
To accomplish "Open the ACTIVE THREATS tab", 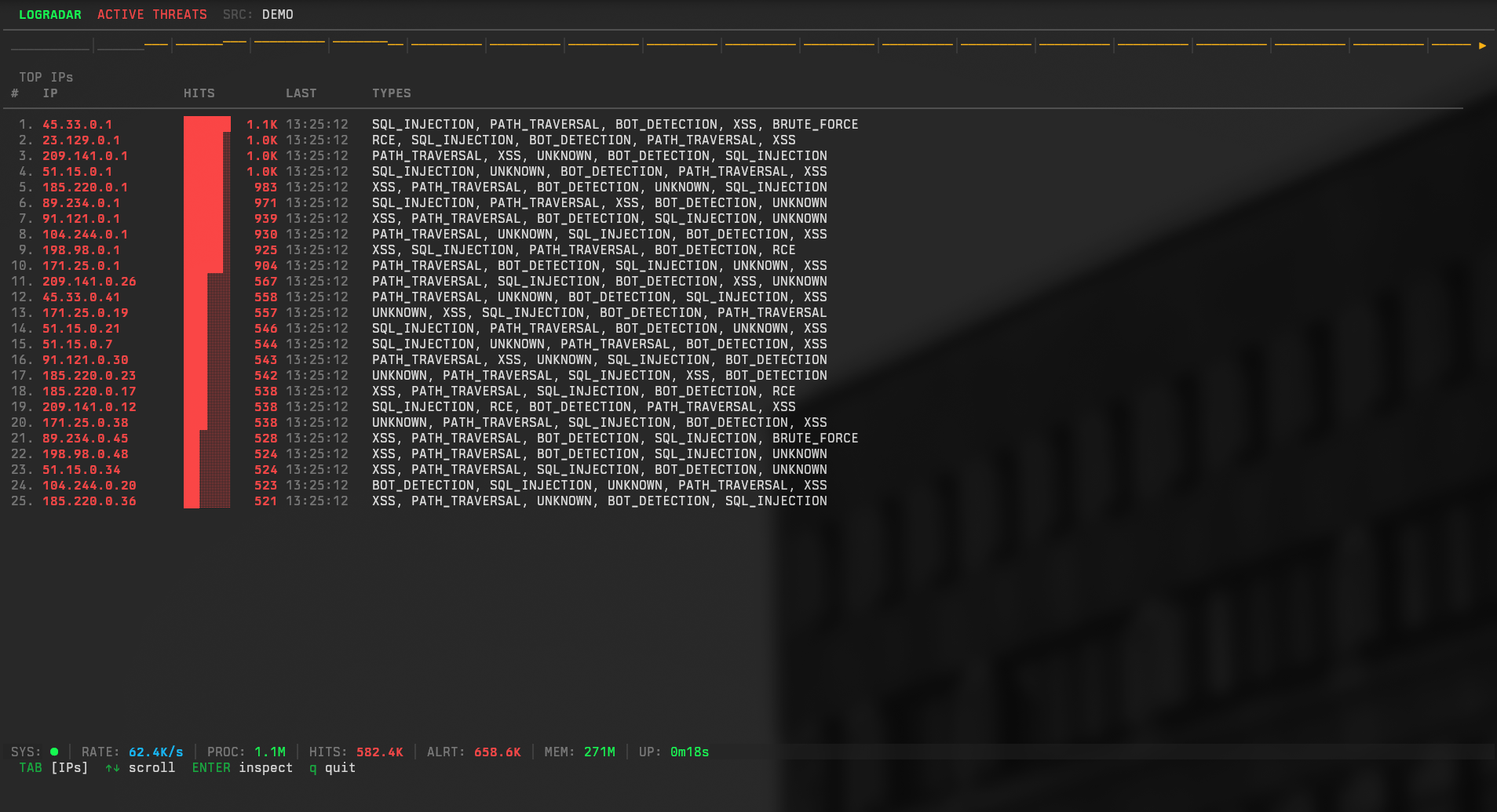I will (x=152, y=15).
